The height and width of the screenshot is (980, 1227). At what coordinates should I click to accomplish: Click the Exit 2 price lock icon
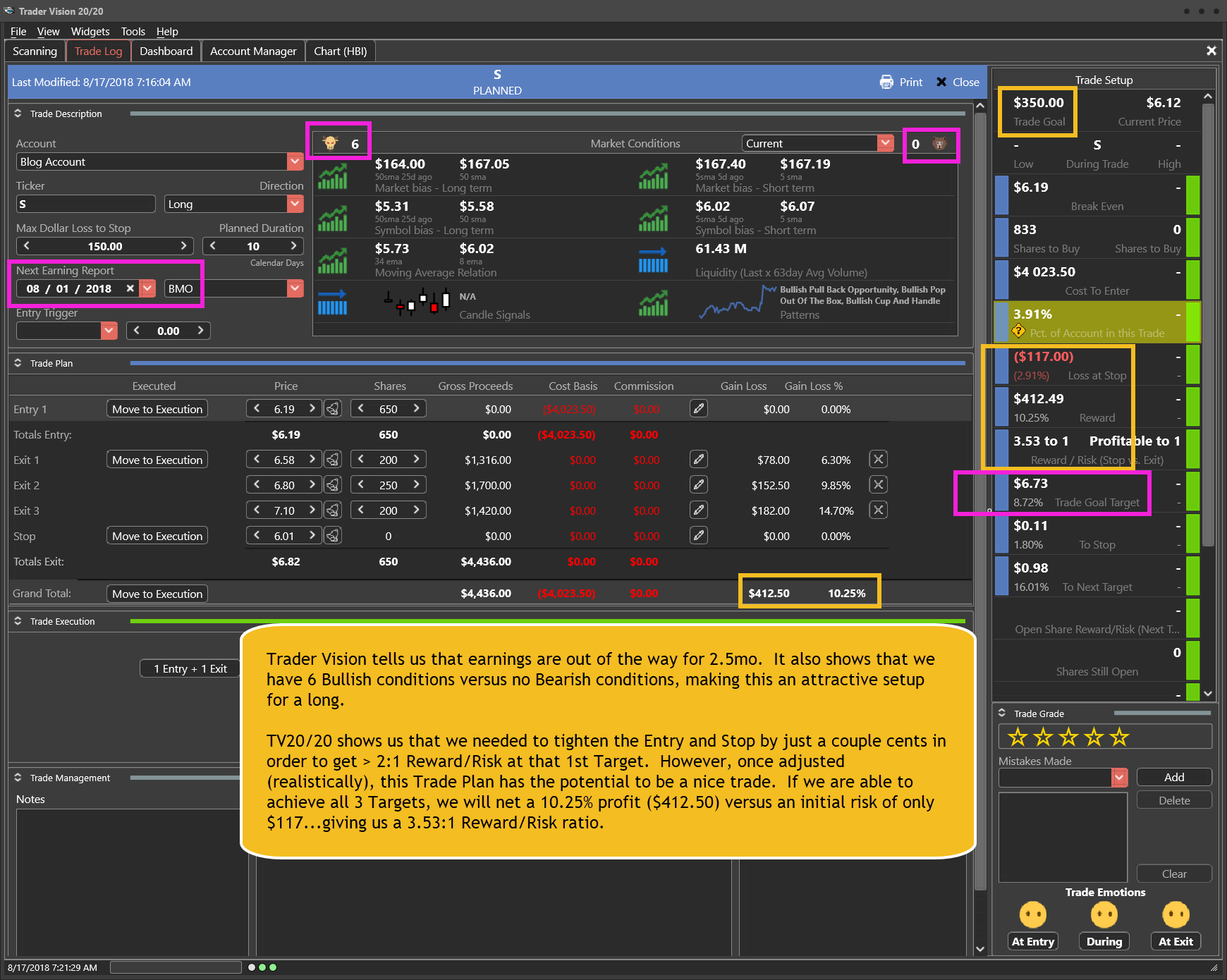point(333,485)
